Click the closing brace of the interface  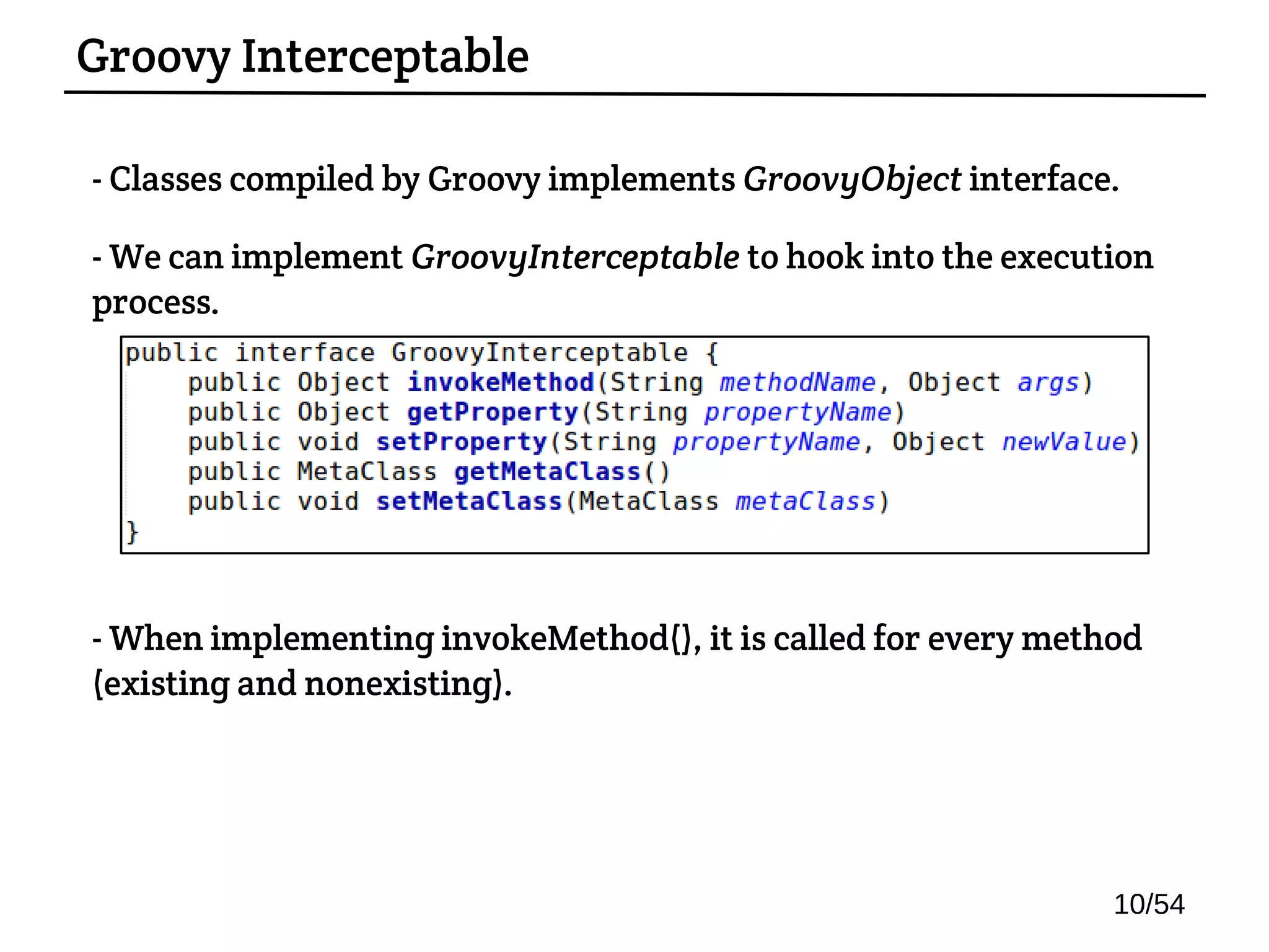click(x=132, y=532)
